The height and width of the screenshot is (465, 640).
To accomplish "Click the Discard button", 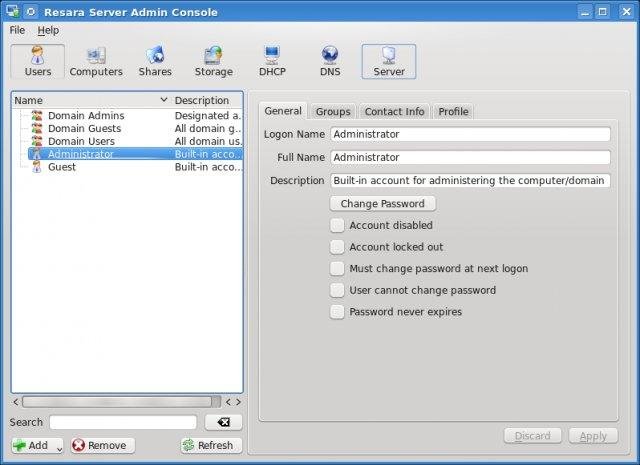I will point(532,436).
